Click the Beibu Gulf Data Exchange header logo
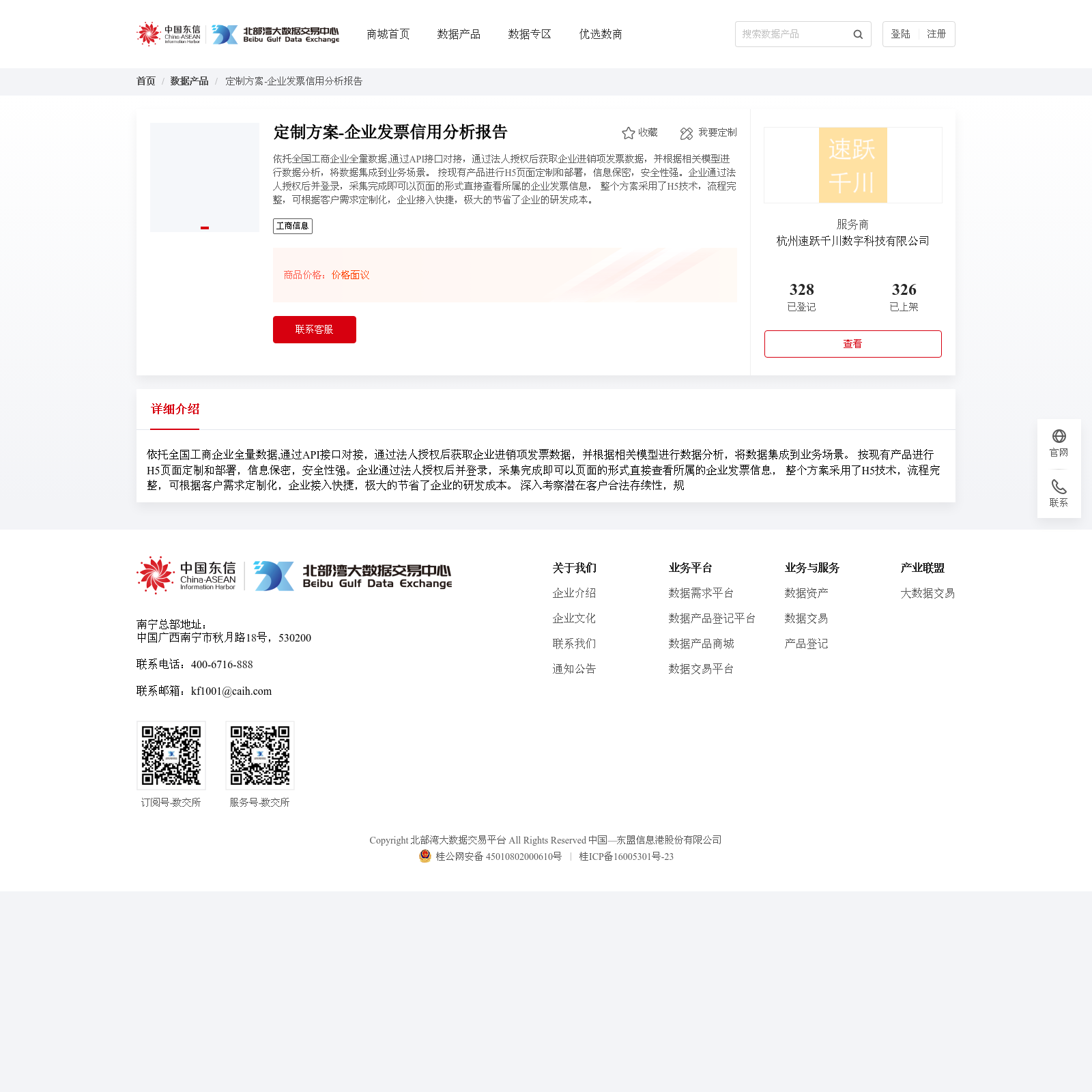This screenshot has height=1092, width=1092. coord(275,34)
